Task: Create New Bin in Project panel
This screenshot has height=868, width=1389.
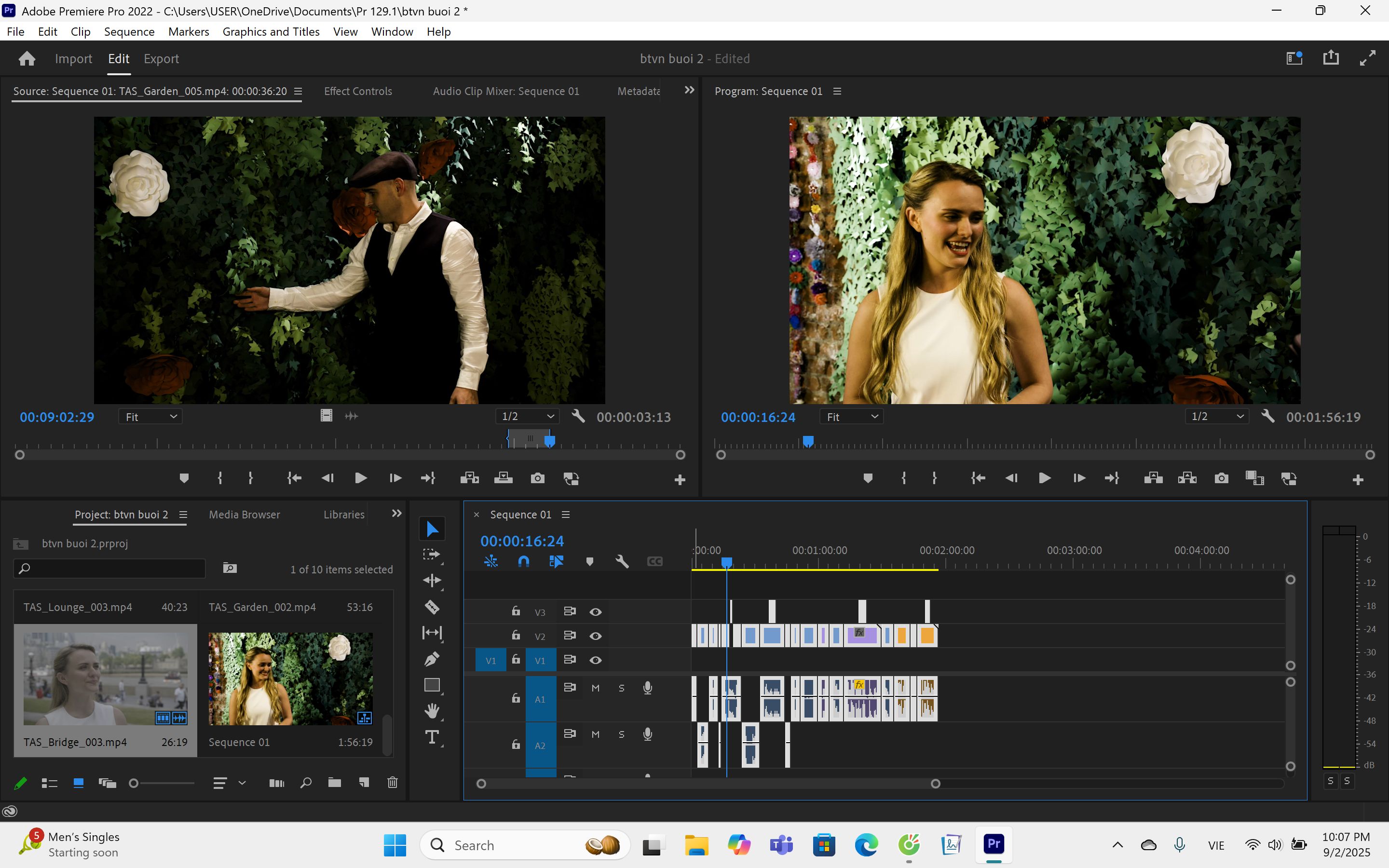Action: [335, 783]
